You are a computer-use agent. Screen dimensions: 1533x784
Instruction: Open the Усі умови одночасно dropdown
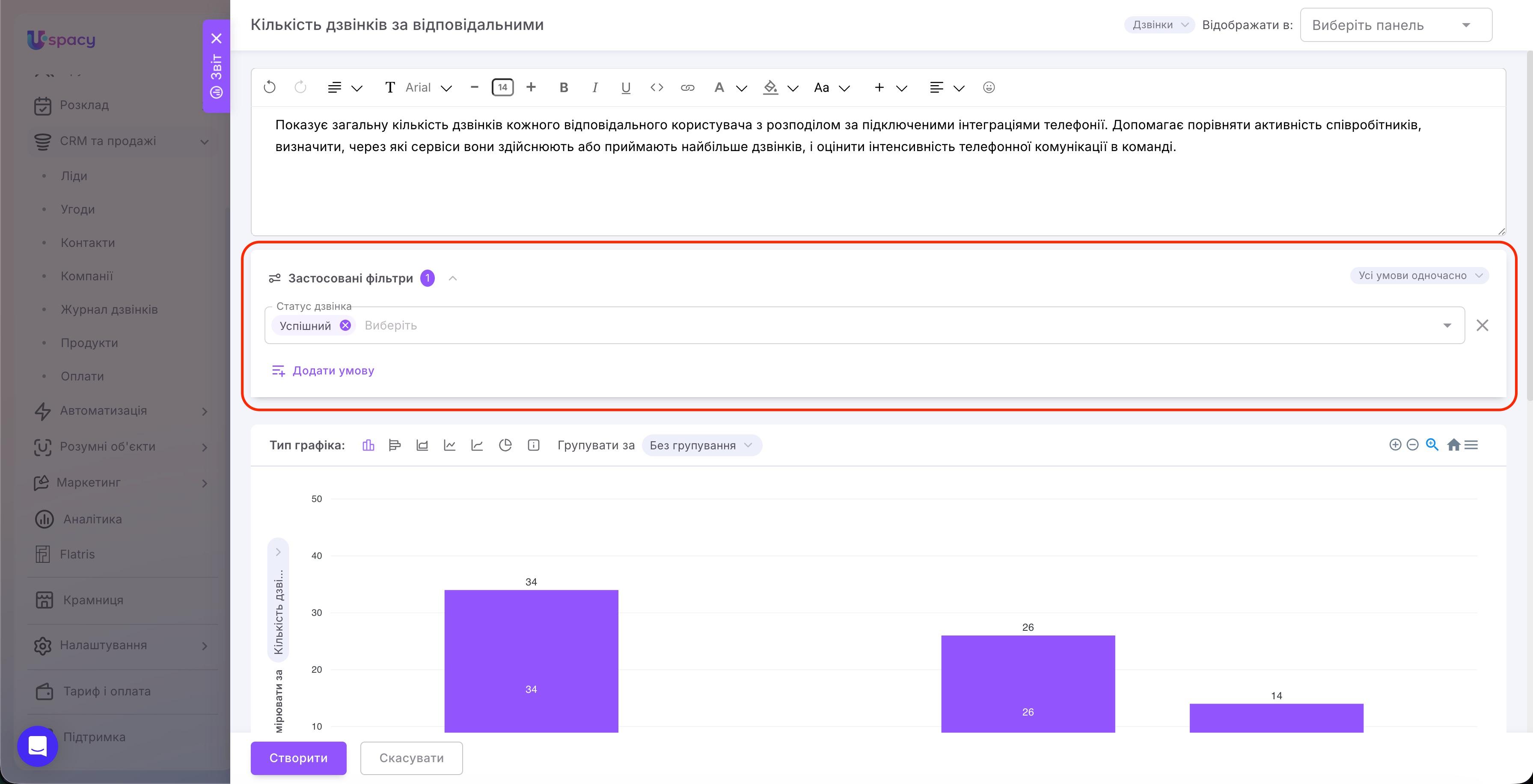1419,276
